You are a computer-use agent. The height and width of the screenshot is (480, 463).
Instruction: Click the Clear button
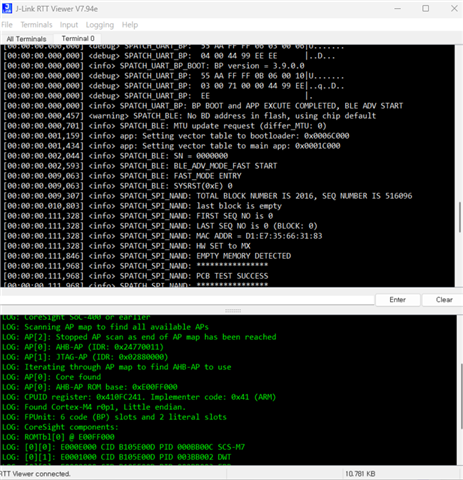click(x=444, y=299)
